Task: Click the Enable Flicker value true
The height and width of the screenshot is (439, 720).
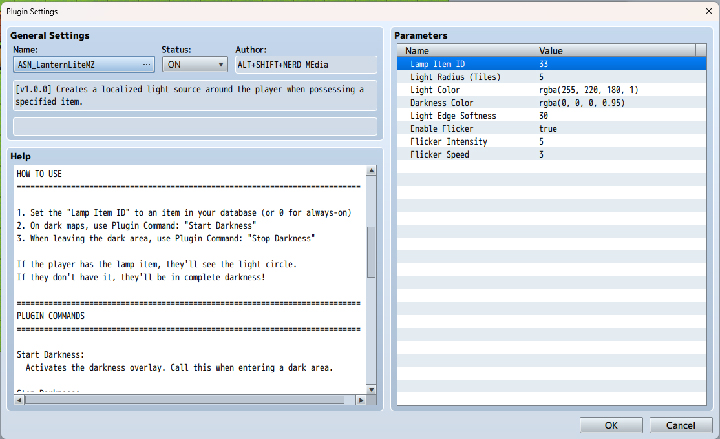Action: (548, 129)
